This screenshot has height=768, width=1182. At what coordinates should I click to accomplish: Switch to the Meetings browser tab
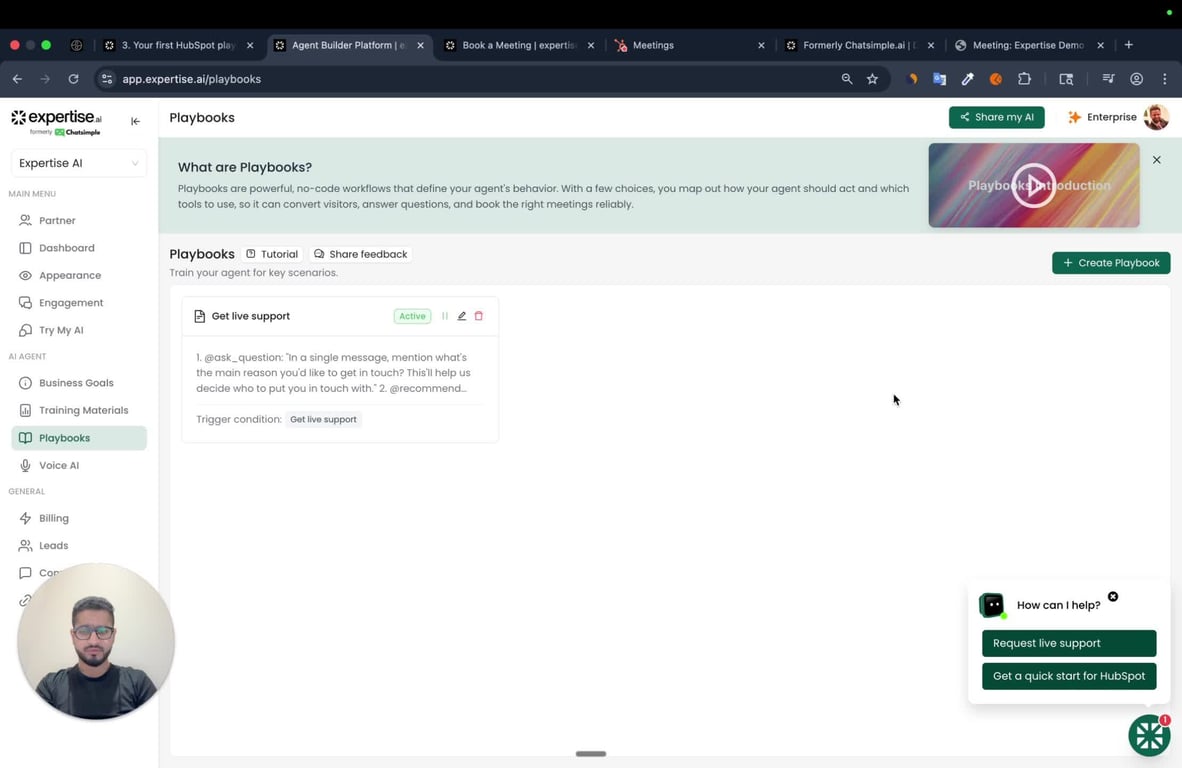(x=690, y=45)
